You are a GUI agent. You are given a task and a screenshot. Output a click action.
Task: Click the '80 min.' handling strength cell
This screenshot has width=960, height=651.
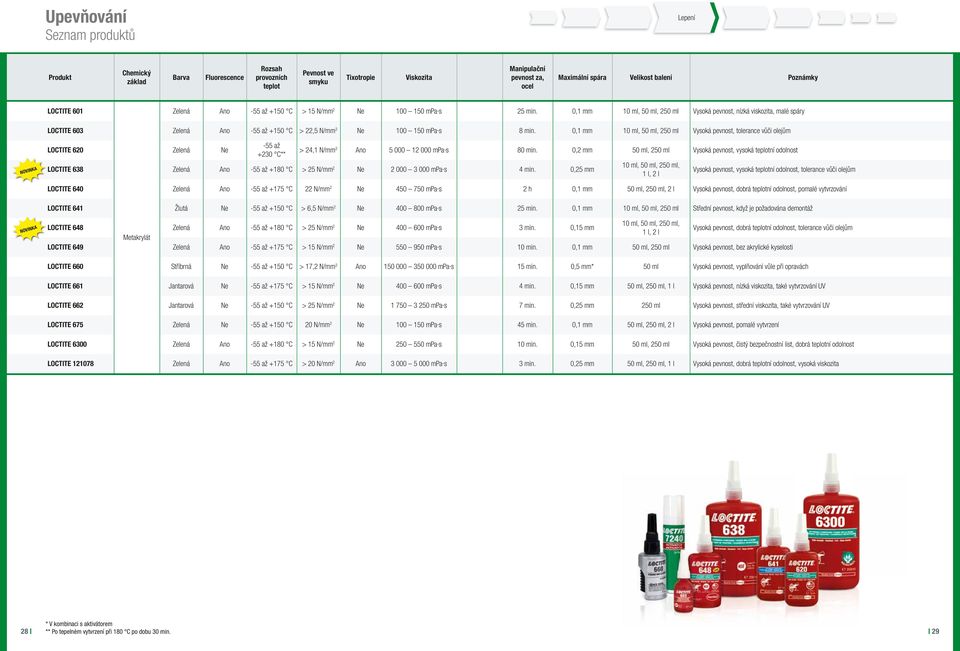pos(527,150)
